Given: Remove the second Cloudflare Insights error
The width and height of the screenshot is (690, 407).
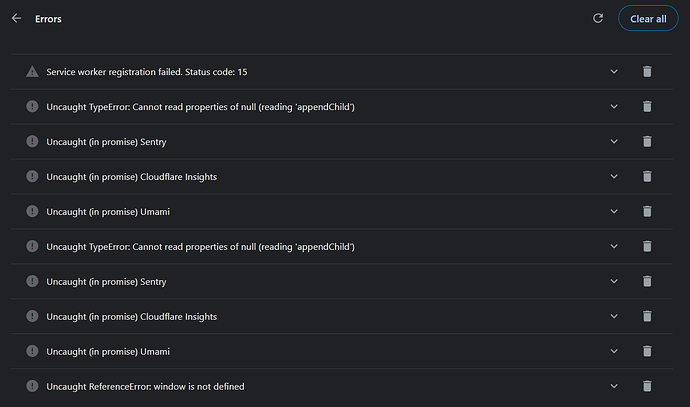Looking at the screenshot, I should (x=647, y=316).
